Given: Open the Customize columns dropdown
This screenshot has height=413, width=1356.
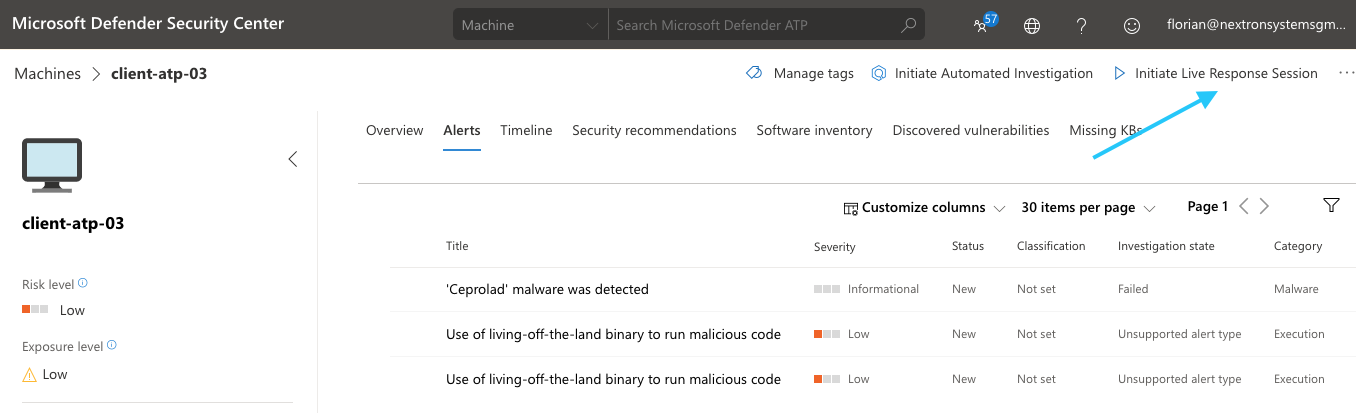Looking at the screenshot, I should pos(924,207).
